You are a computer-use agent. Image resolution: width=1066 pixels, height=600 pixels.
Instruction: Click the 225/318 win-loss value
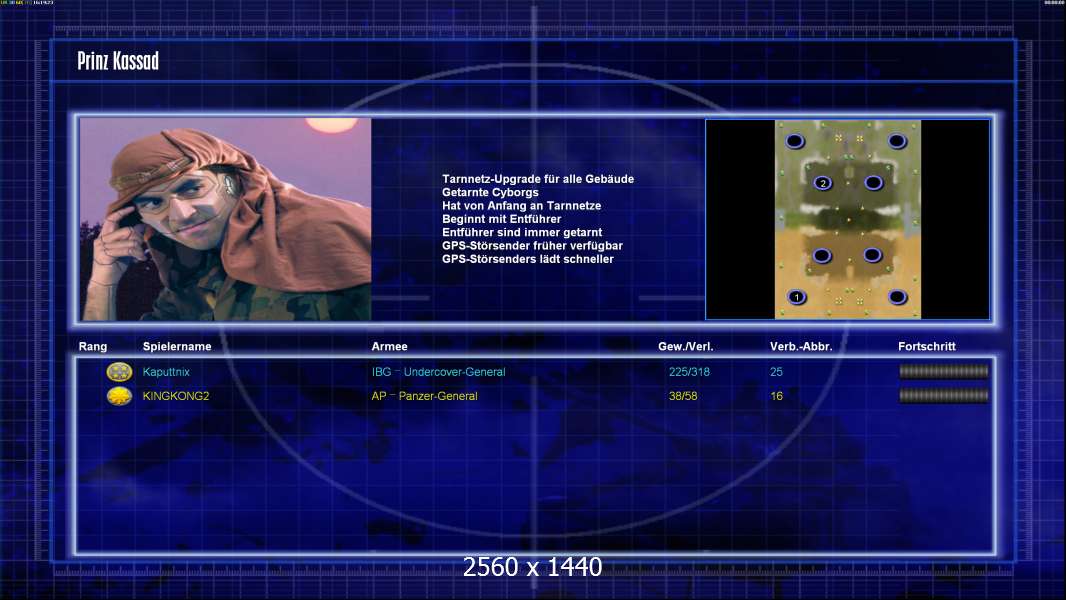coord(689,372)
